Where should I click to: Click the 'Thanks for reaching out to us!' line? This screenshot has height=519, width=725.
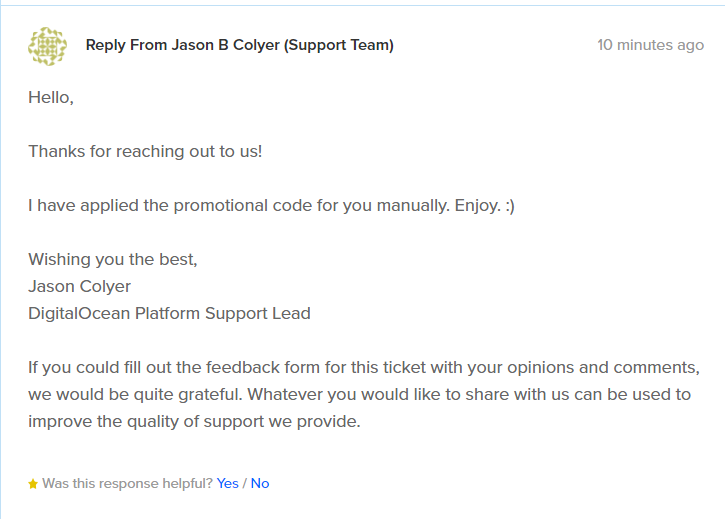point(145,151)
